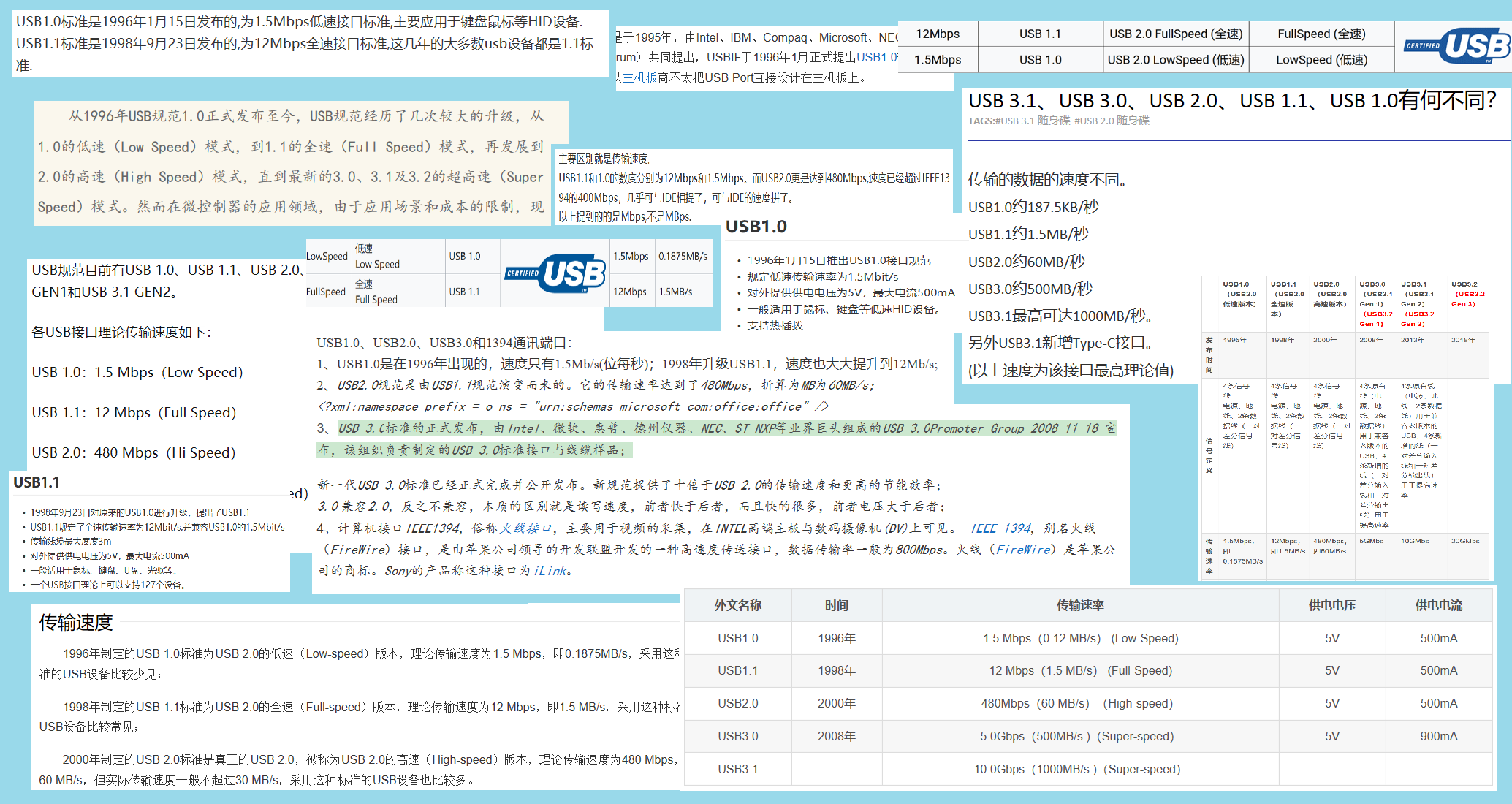This screenshot has width=1512, height=804.
Task: Click the 12Mbps cell next to USB 1.1
Action: click(938, 33)
